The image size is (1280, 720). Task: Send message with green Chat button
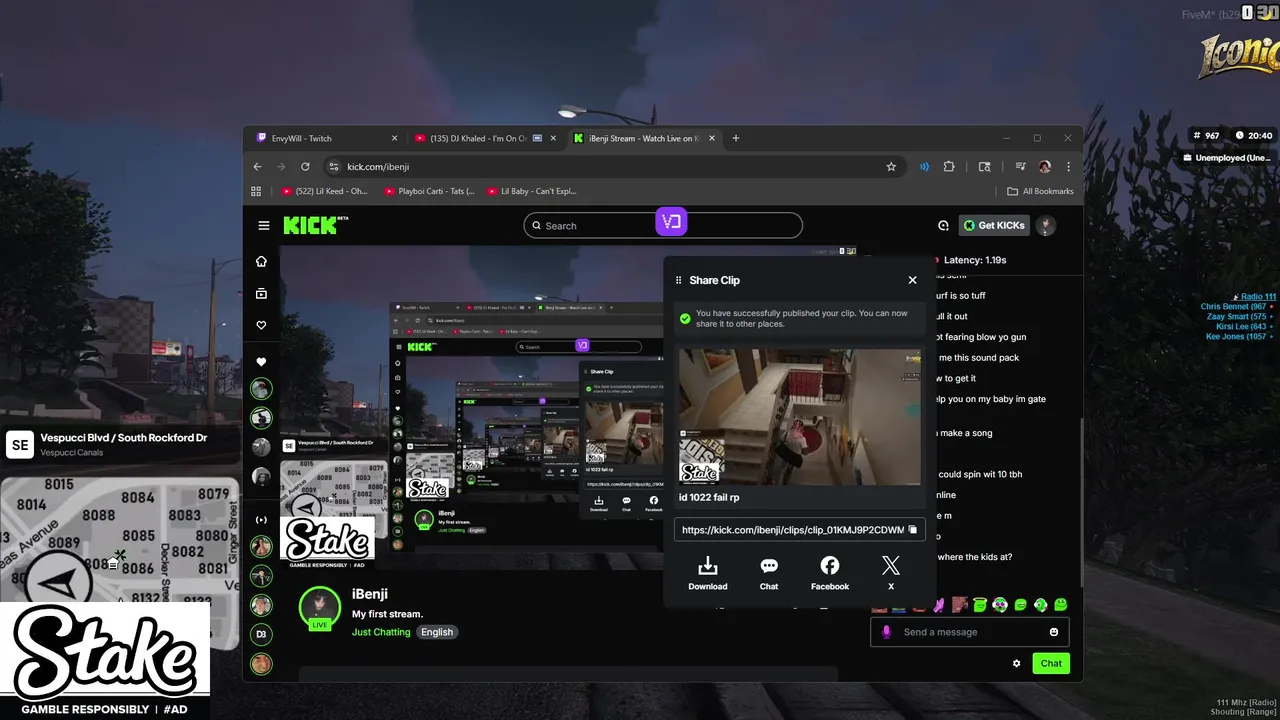[1051, 663]
